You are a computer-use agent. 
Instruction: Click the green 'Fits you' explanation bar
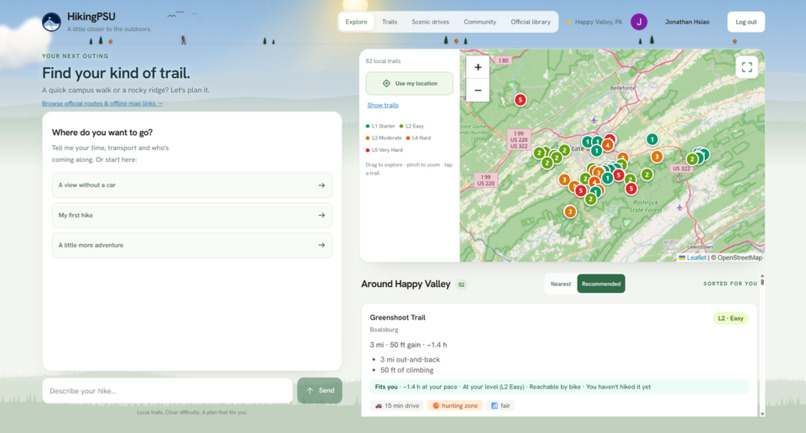(x=559, y=387)
